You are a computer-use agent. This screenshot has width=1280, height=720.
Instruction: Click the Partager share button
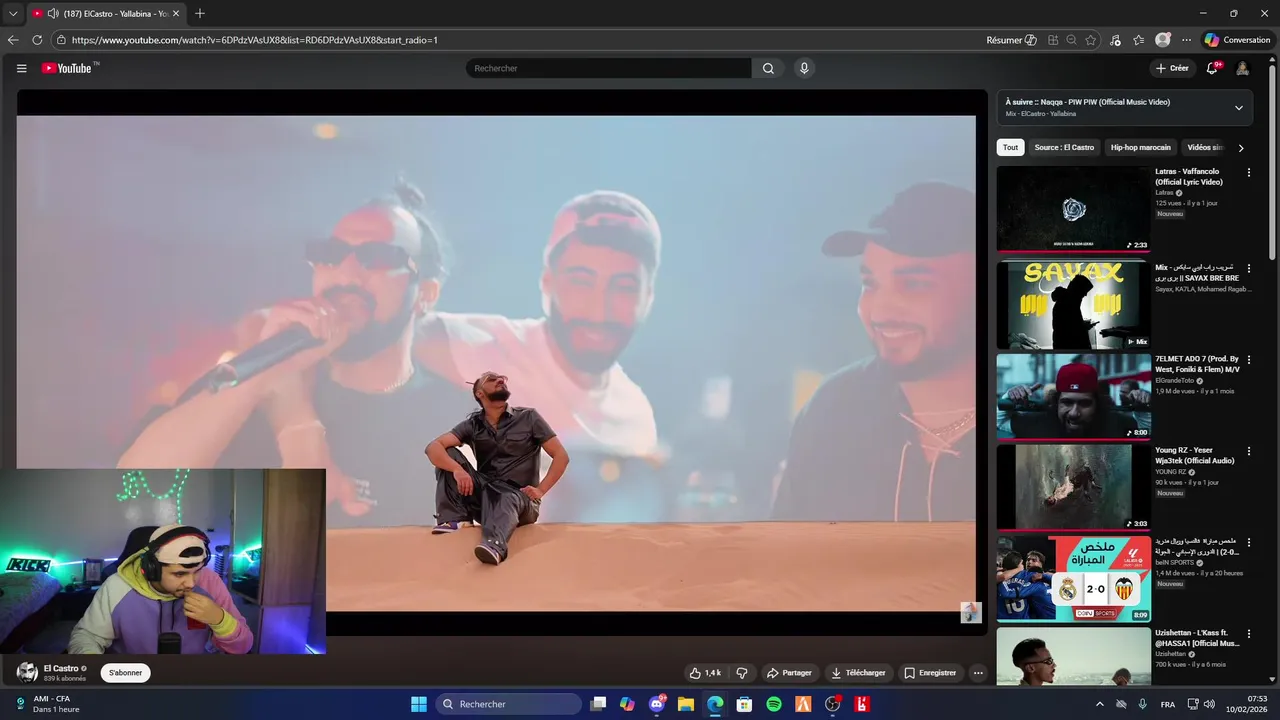pos(789,673)
